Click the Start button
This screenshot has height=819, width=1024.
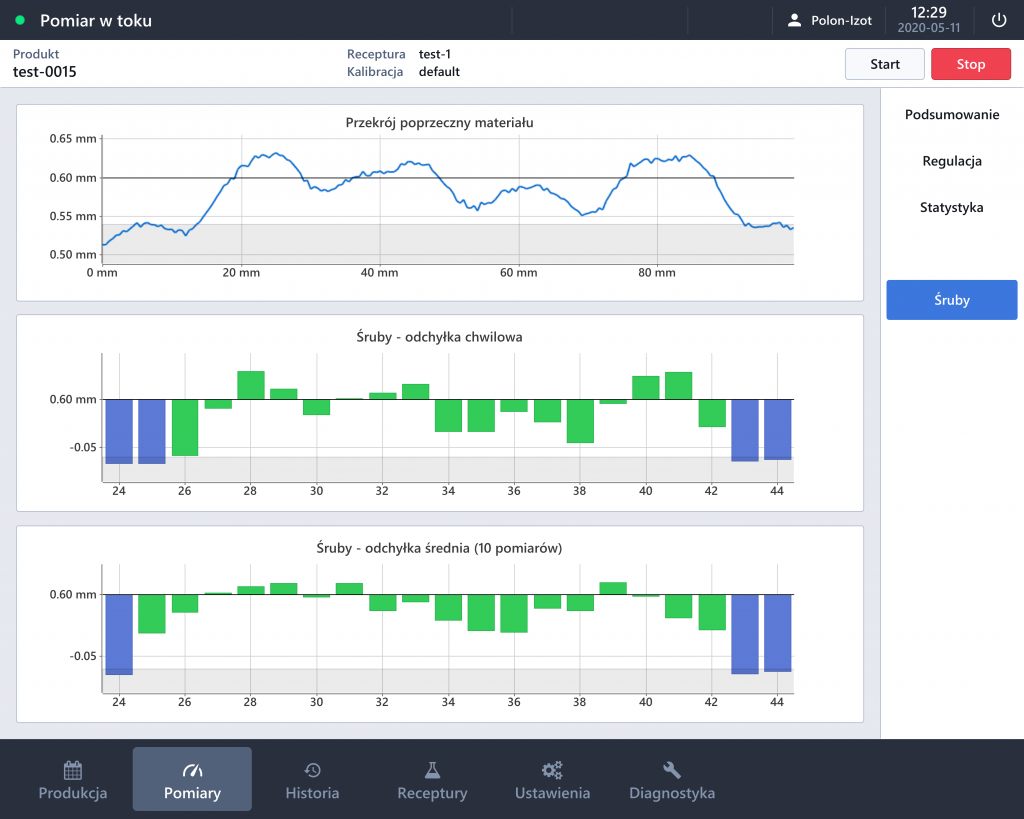884,64
